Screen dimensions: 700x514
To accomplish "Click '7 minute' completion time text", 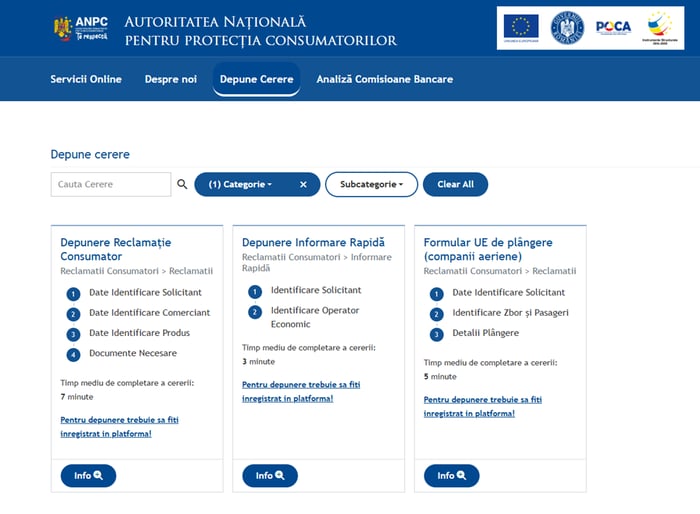I will (77, 397).
